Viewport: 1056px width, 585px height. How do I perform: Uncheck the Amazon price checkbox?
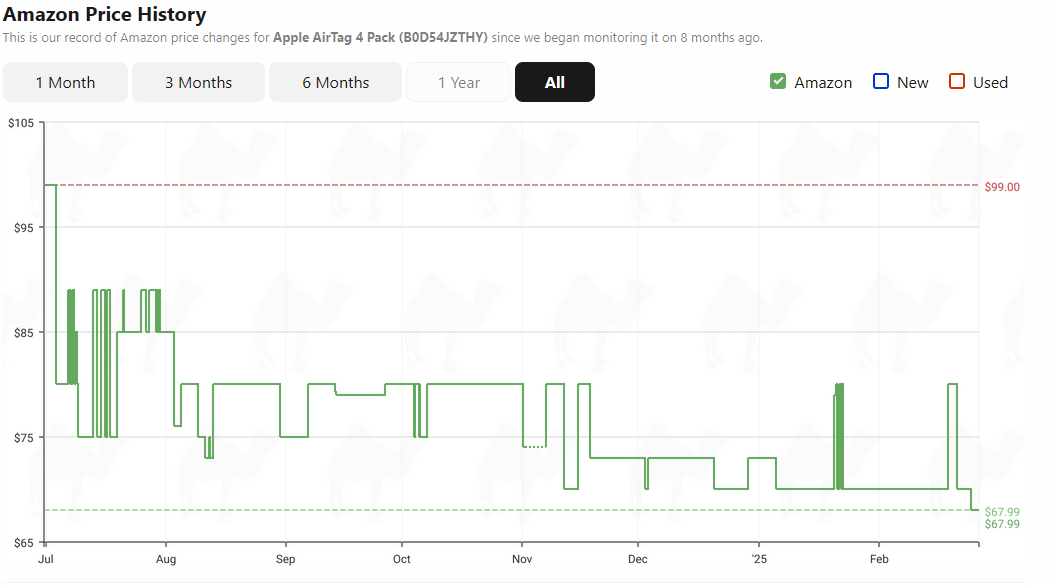click(x=778, y=82)
